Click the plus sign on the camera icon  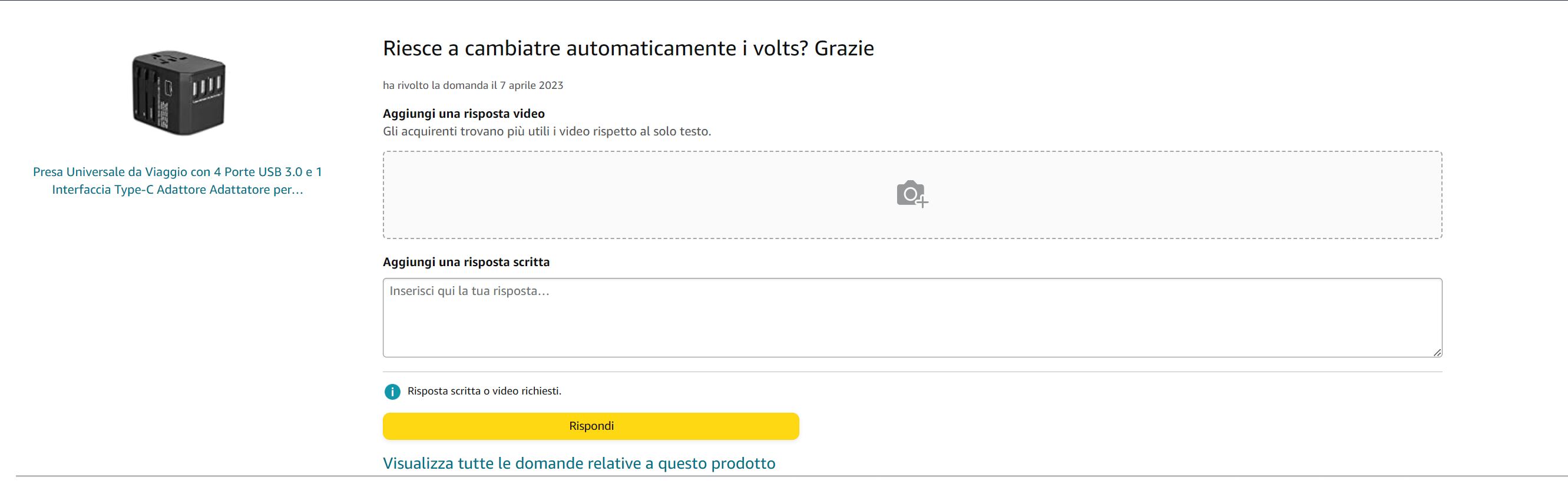[922, 202]
